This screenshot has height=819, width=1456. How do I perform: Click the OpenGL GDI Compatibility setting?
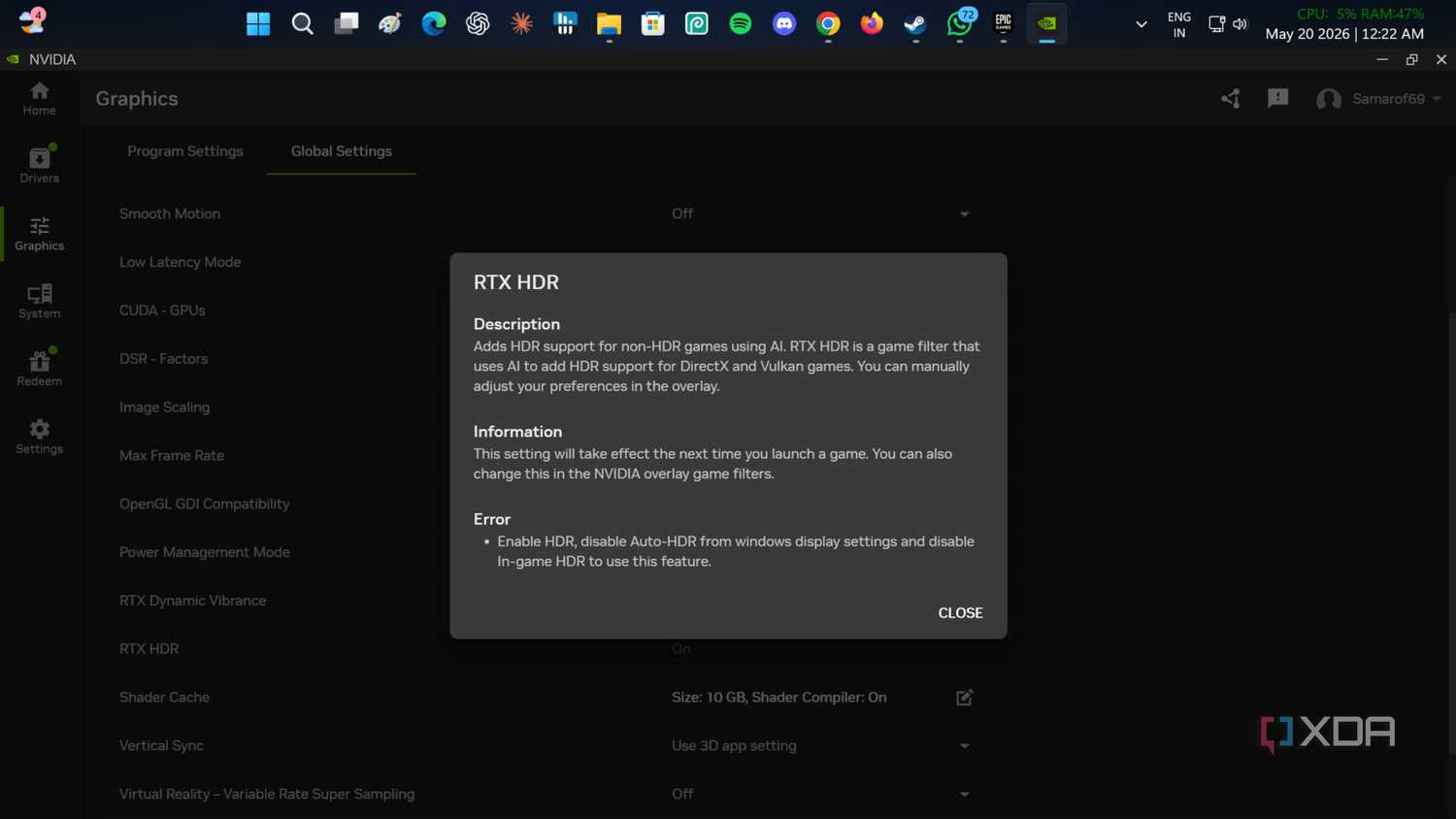pos(205,504)
